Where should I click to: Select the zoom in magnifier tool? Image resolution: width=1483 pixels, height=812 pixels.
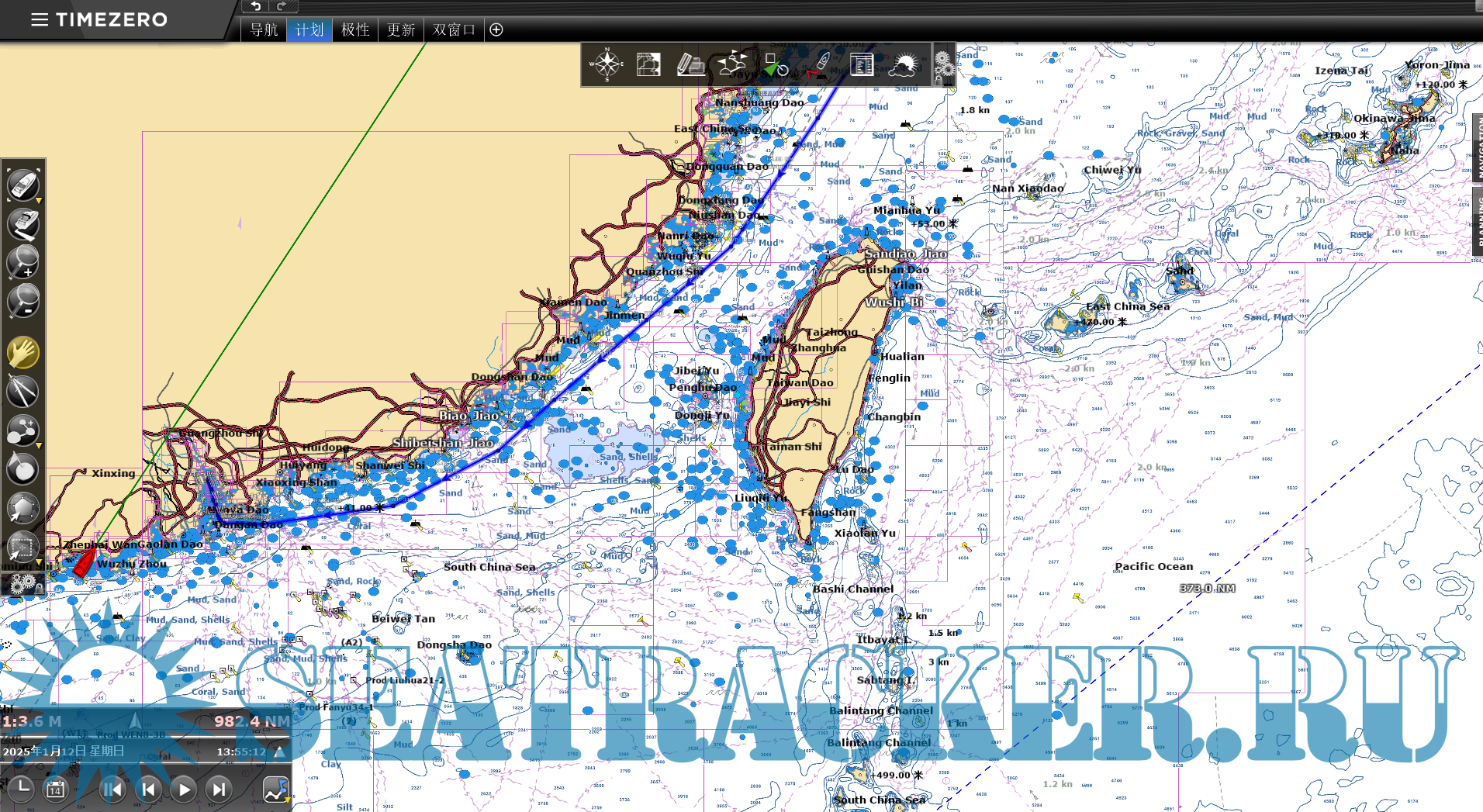(x=22, y=262)
